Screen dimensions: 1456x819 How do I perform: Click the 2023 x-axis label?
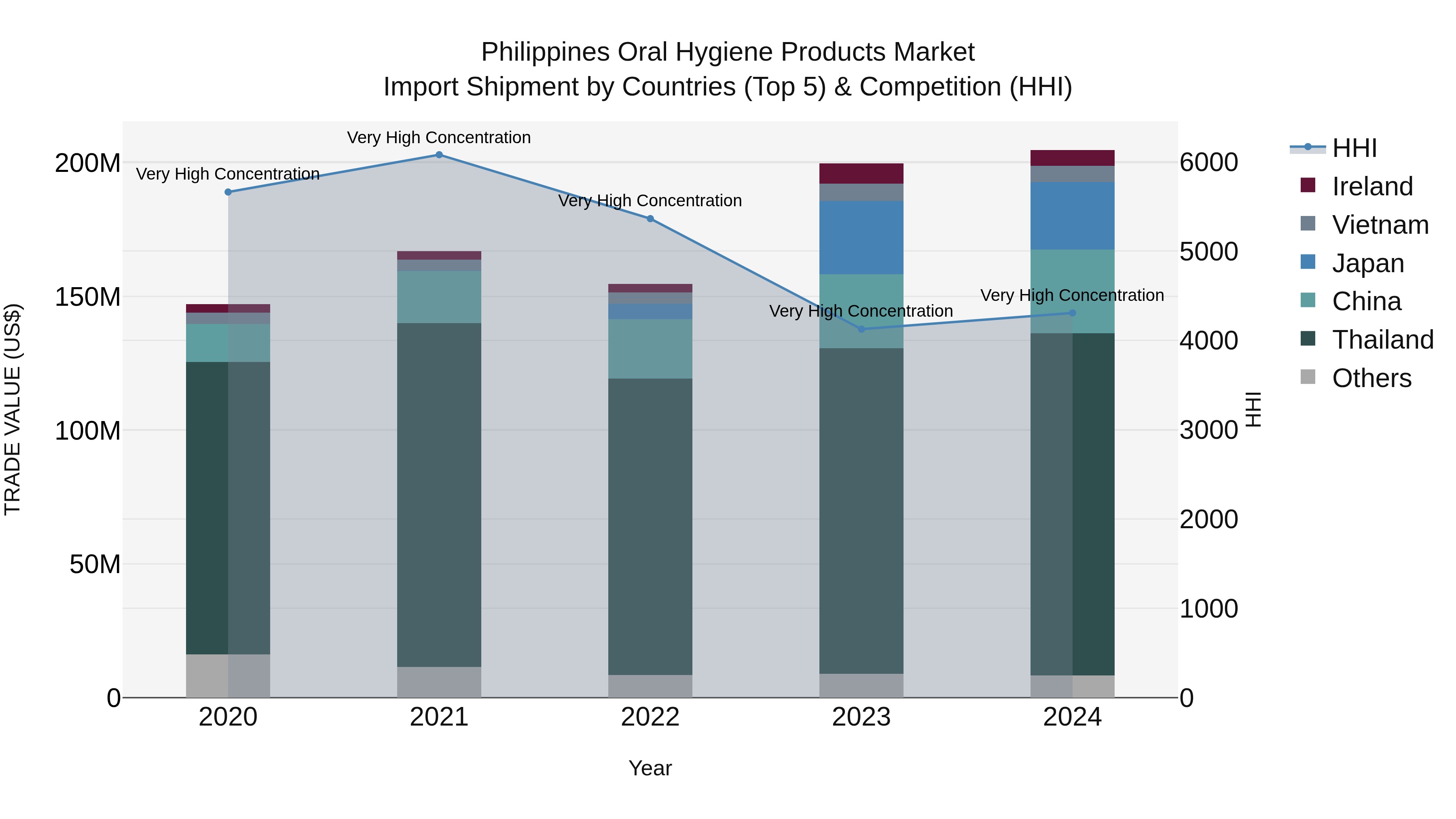click(861, 717)
